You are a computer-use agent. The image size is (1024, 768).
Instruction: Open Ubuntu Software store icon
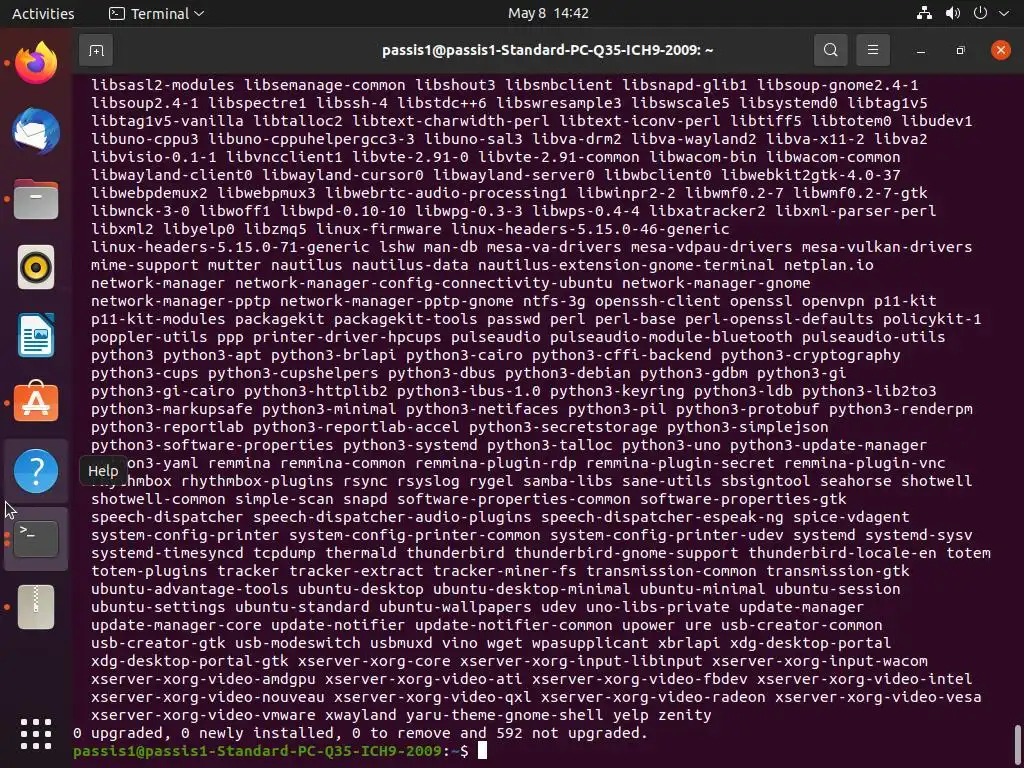coord(36,402)
